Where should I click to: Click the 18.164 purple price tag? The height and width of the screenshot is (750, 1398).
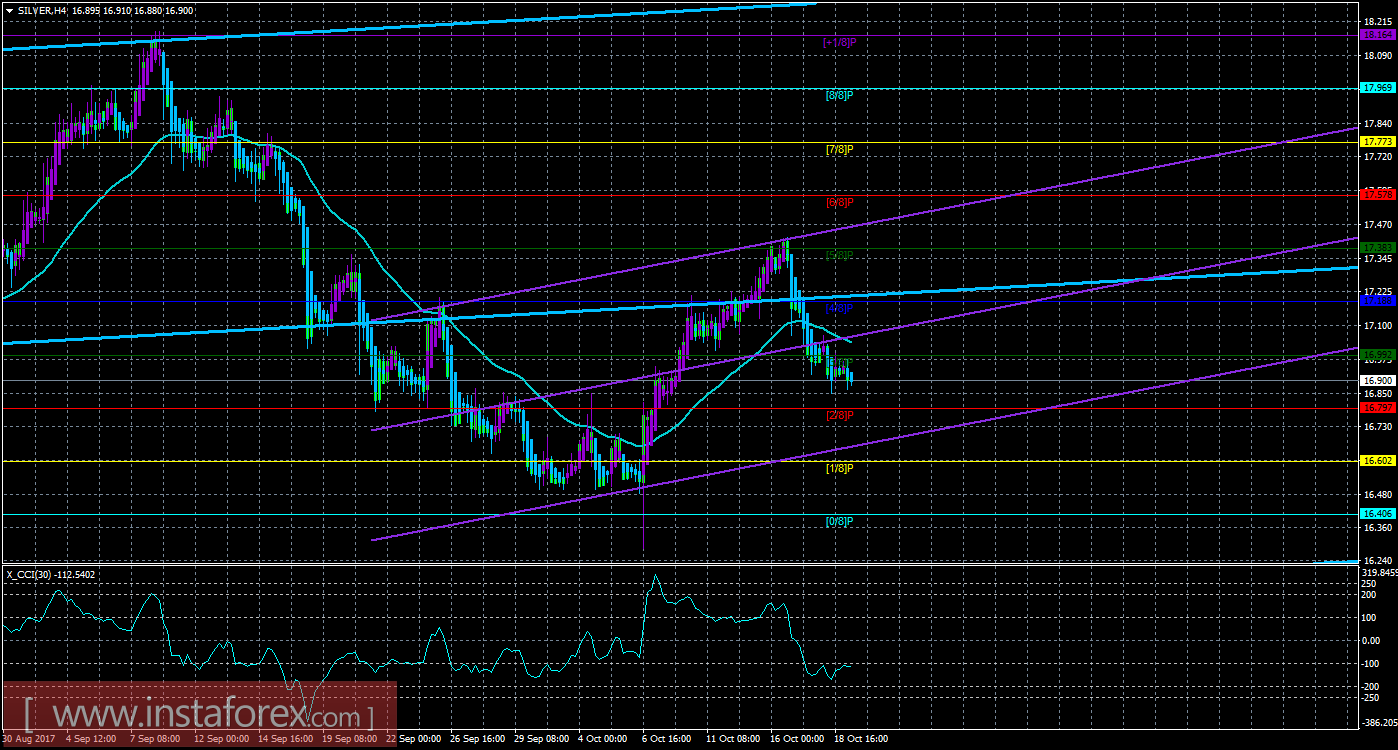(1378, 34)
